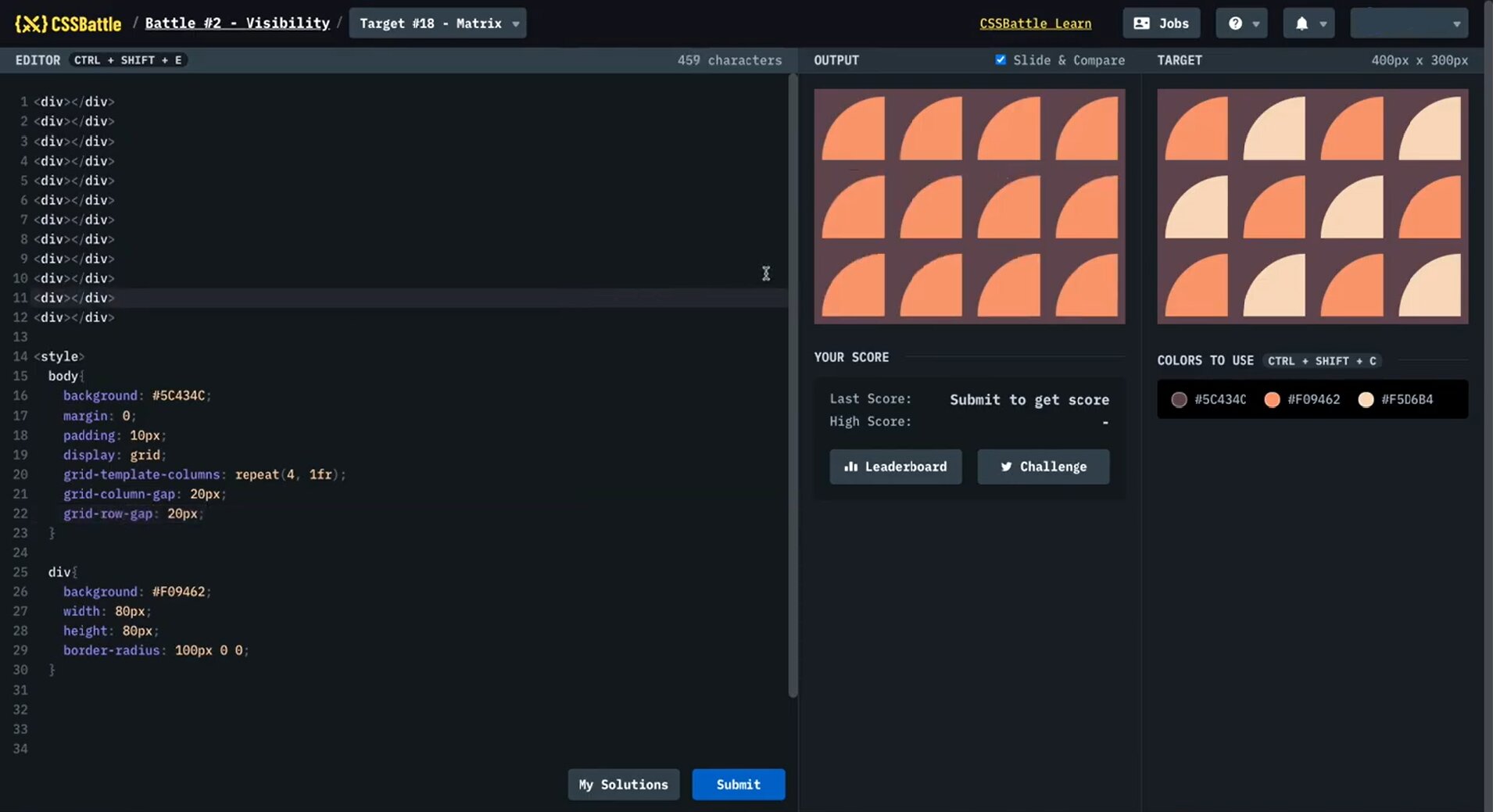Open the notifications bell menu

point(1309,23)
